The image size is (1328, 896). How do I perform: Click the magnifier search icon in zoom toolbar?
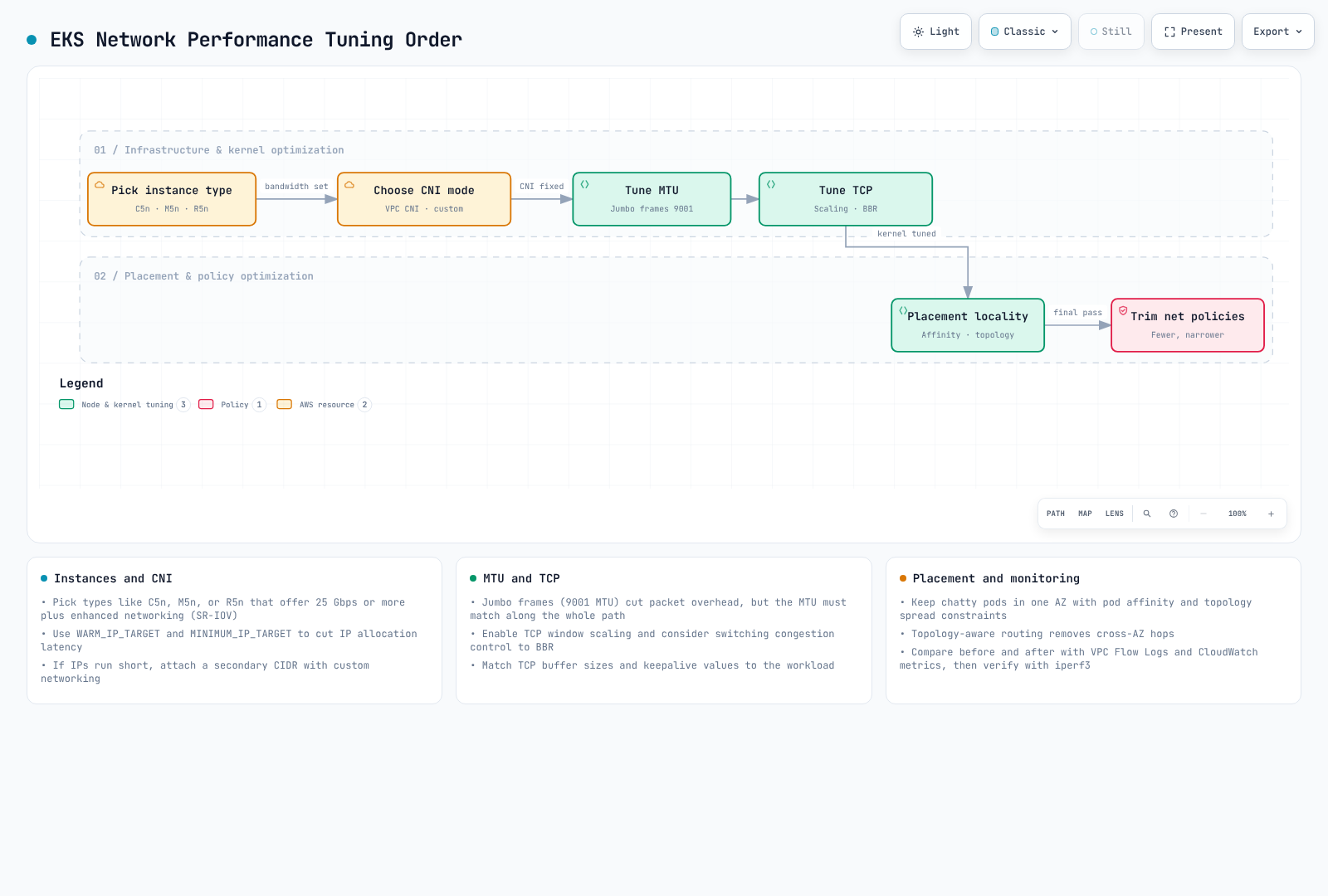1147,514
